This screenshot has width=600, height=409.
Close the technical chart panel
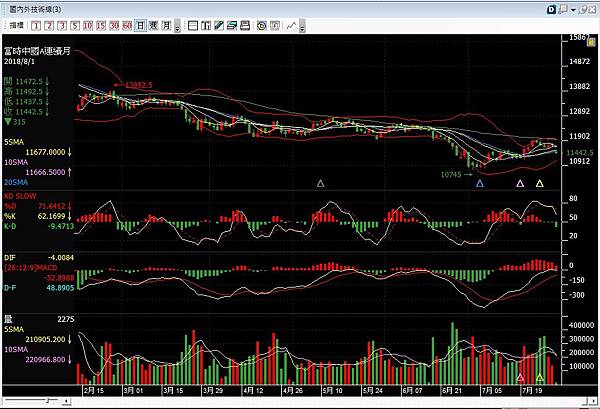(593, 10)
